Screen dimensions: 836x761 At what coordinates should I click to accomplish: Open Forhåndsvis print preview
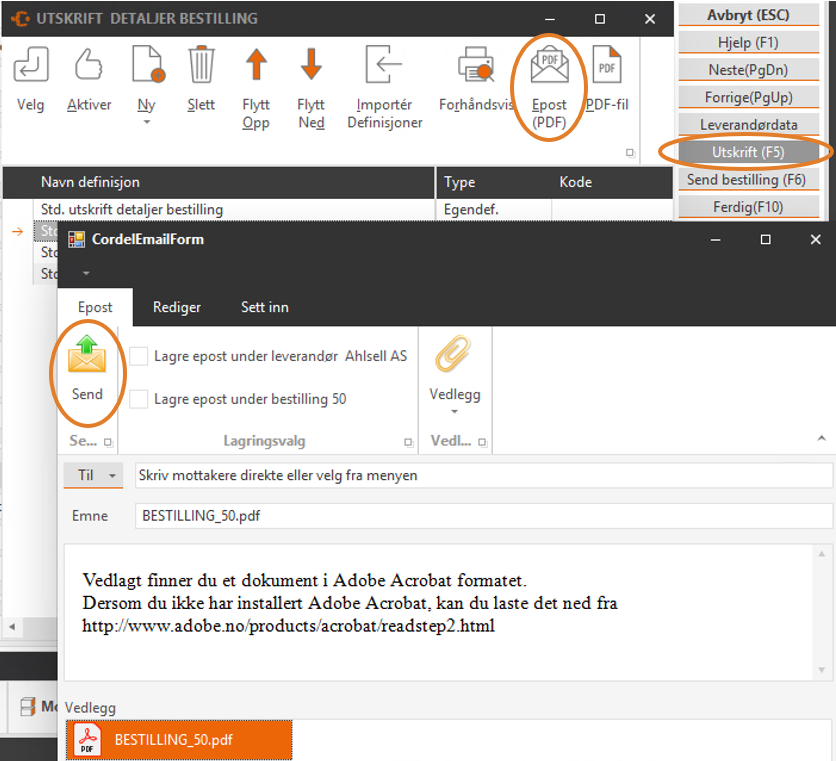(x=475, y=67)
